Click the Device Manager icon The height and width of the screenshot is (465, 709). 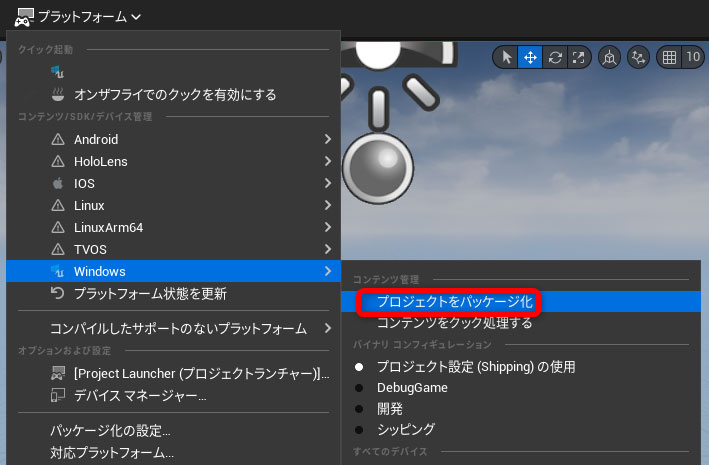coord(58,395)
